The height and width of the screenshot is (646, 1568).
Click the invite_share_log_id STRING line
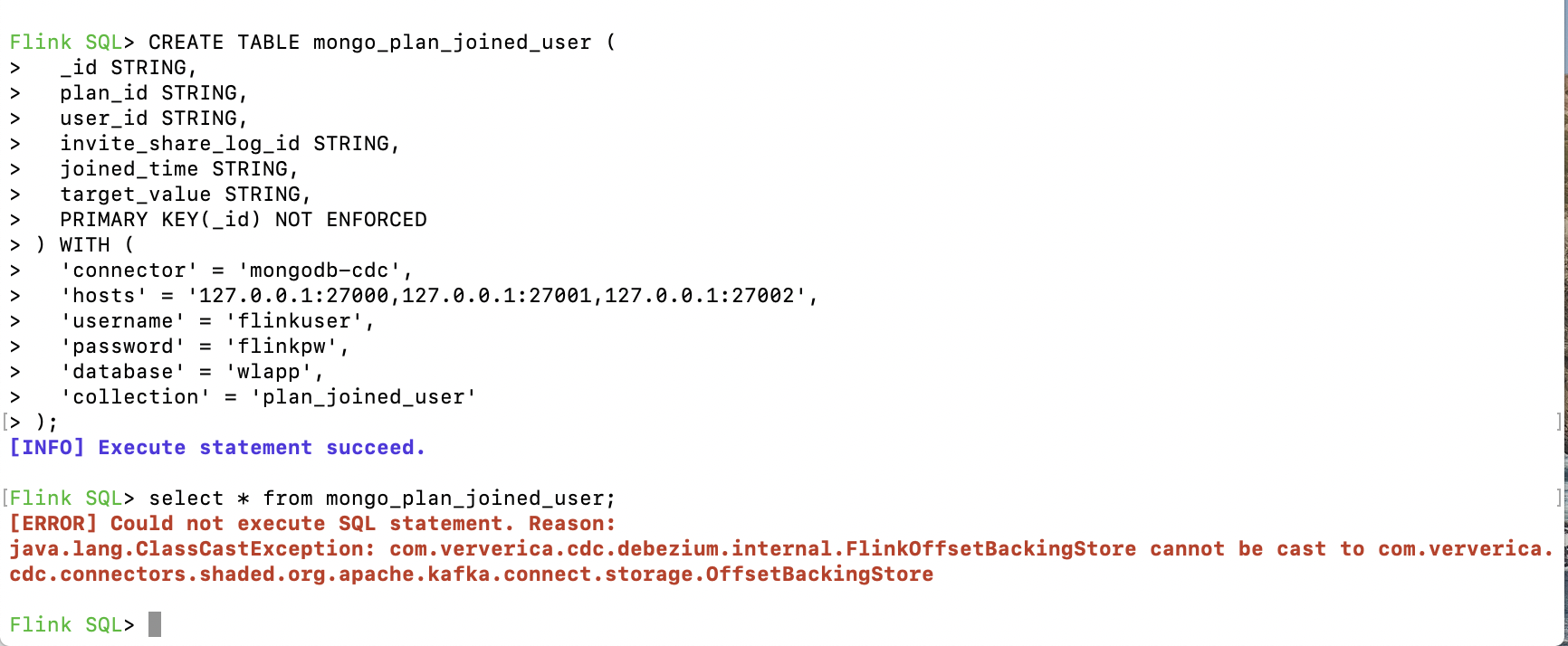click(230, 144)
